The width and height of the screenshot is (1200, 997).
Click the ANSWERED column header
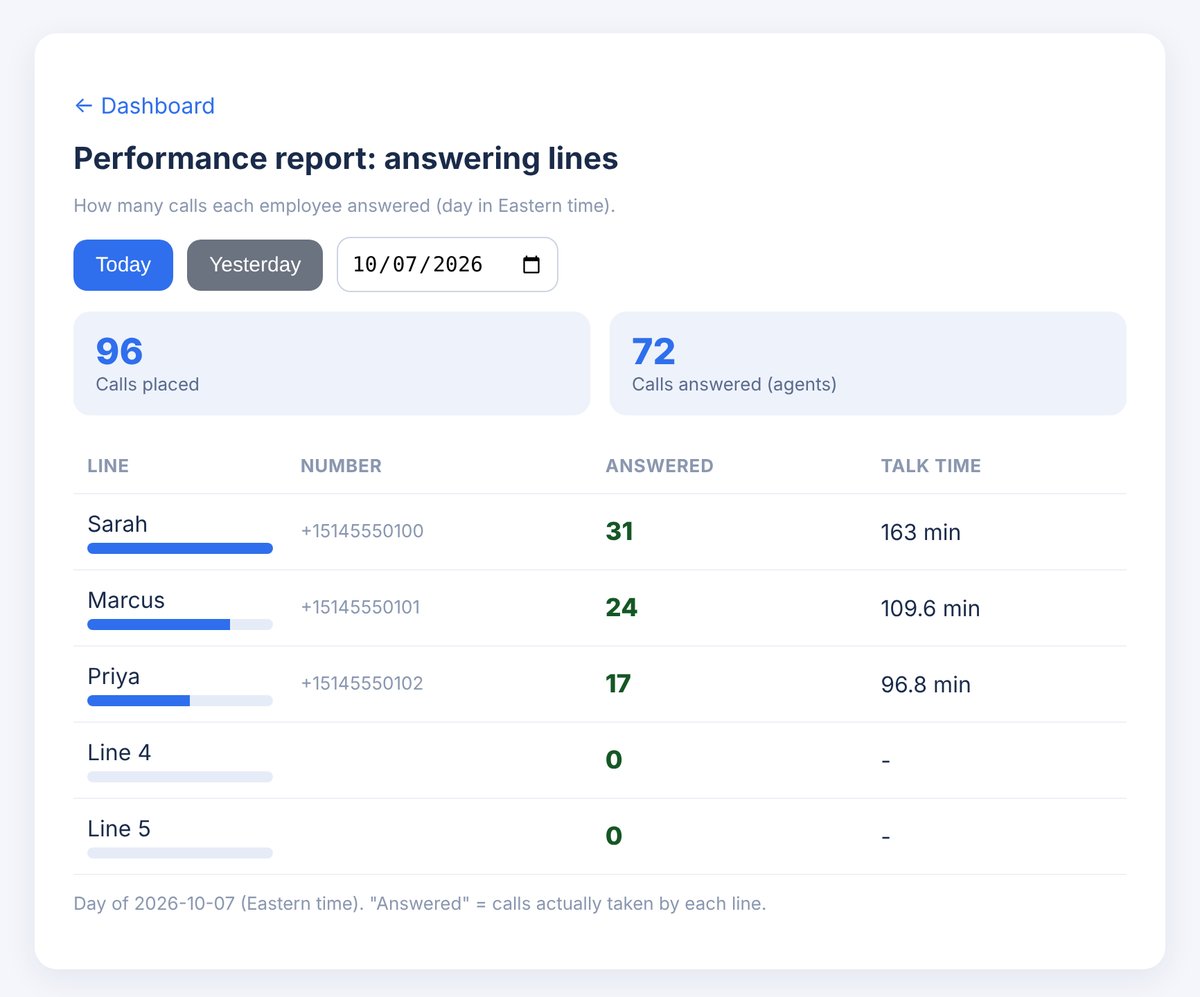(660, 466)
